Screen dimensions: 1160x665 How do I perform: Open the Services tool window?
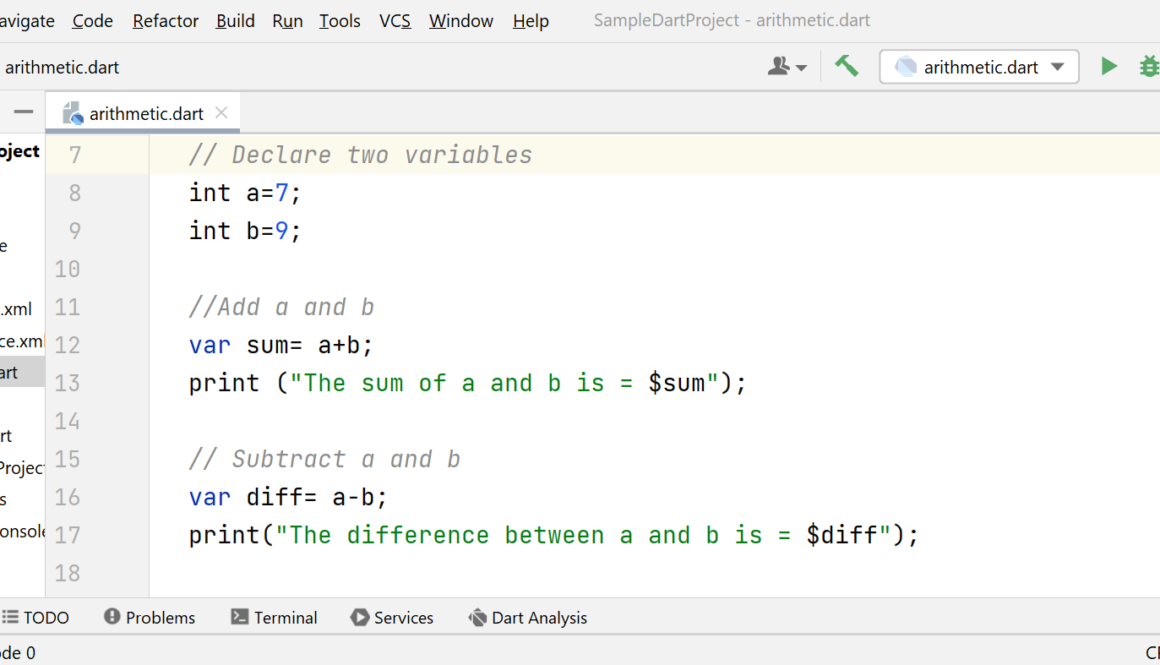pos(392,618)
